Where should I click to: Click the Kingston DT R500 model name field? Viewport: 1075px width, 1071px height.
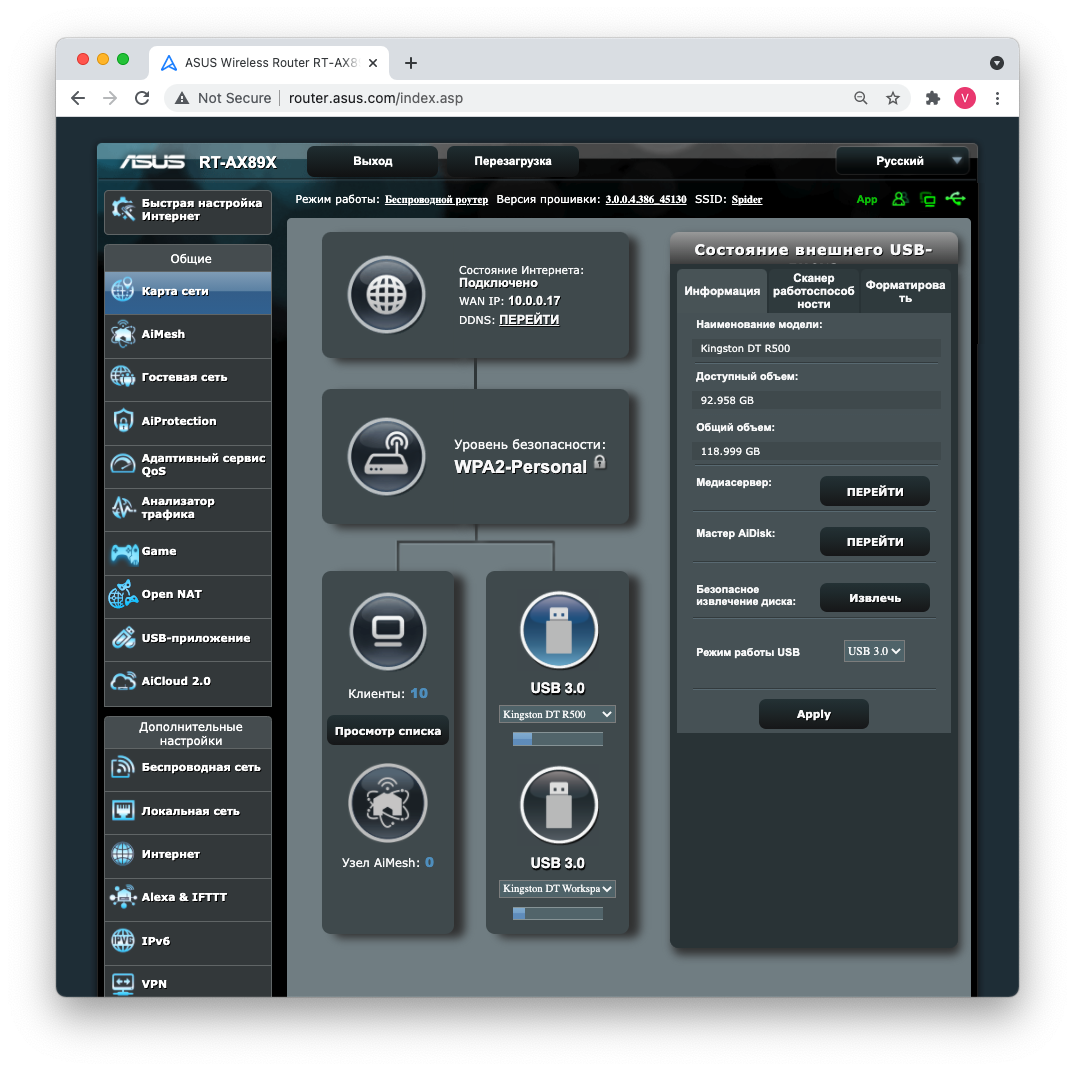click(816, 348)
